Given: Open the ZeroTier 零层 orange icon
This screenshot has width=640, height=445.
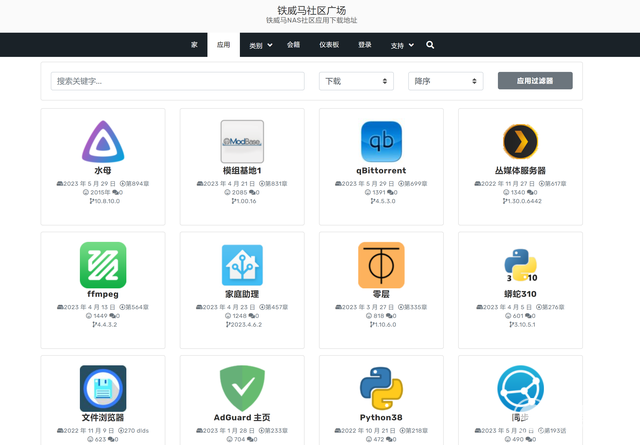Looking at the screenshot, I should [x=381, y=265].
